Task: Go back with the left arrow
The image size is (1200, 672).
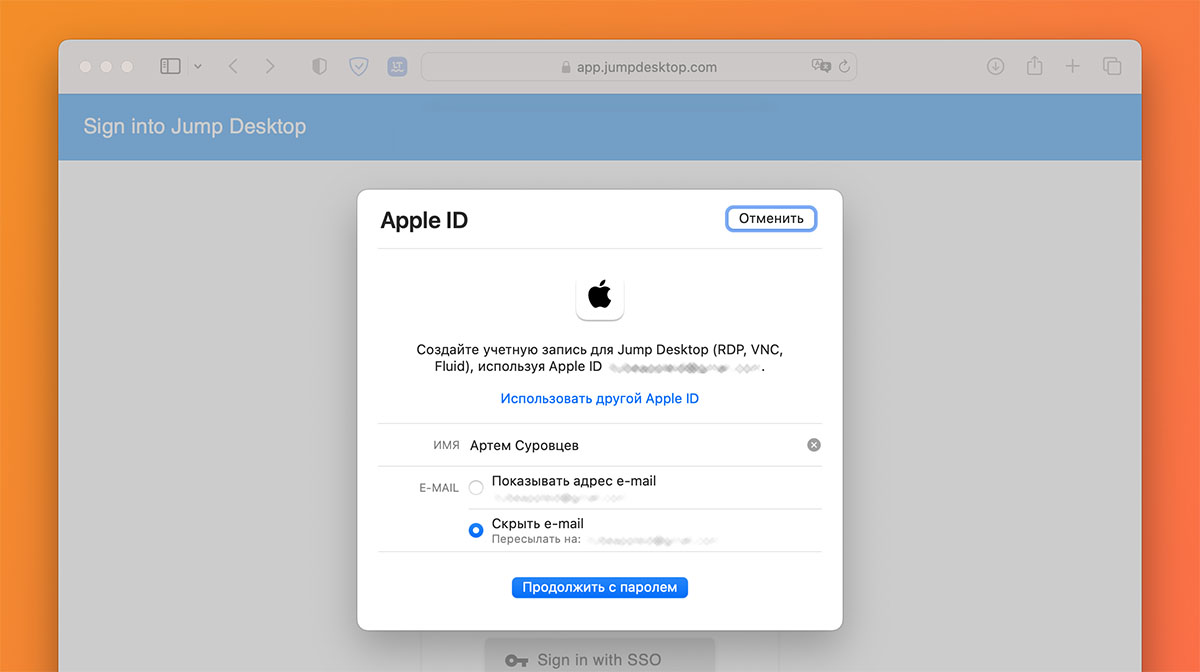Action: tap(233, 66)
